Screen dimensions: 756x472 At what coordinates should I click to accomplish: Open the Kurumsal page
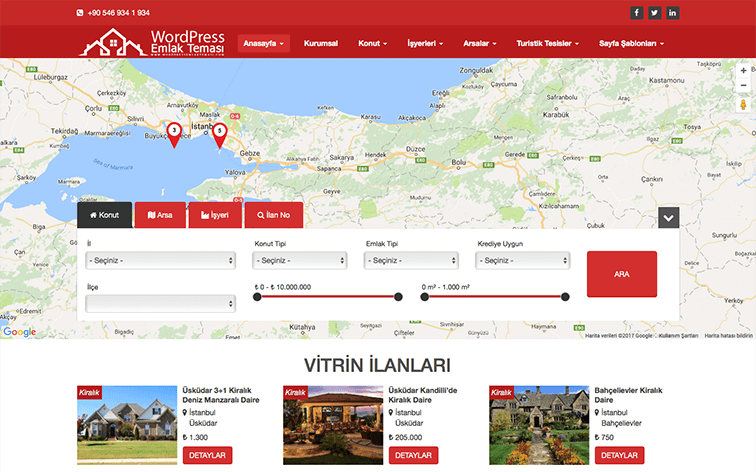pos(321,43)
